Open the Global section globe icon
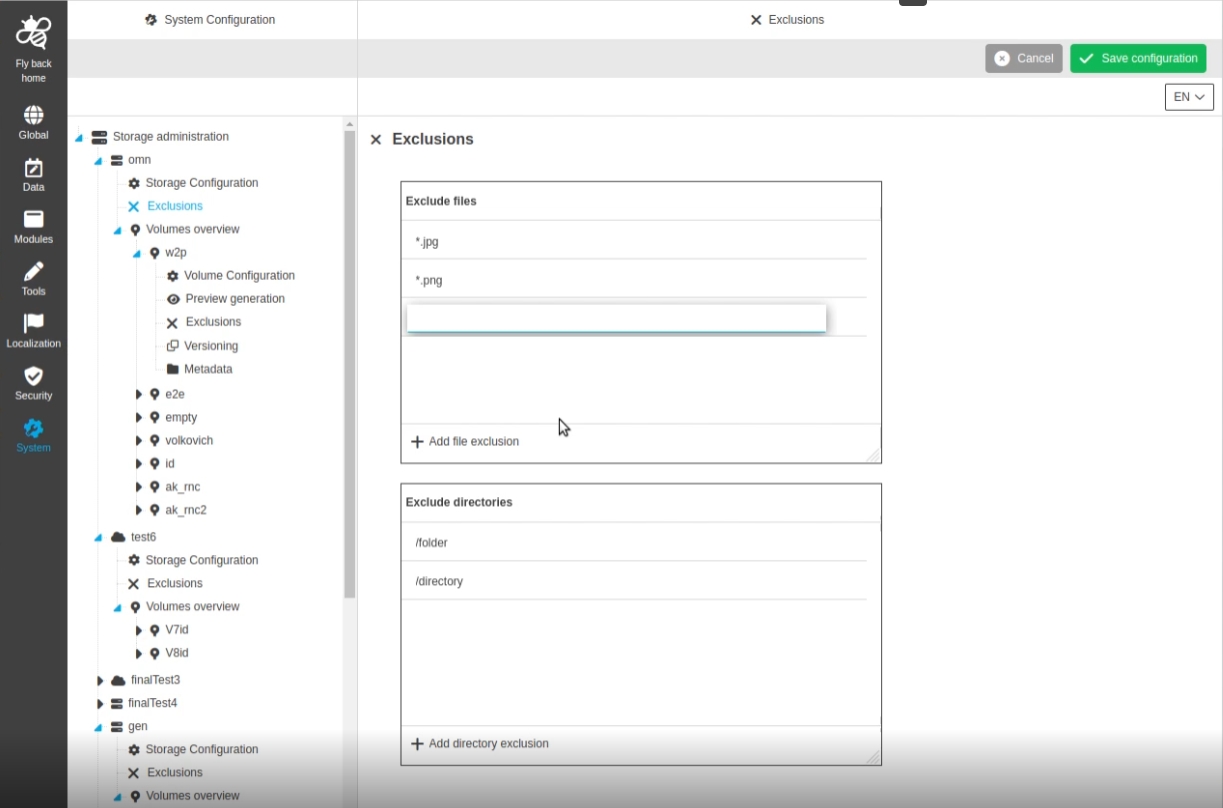Screen dimensions: 1223x808 pos(33,116)
